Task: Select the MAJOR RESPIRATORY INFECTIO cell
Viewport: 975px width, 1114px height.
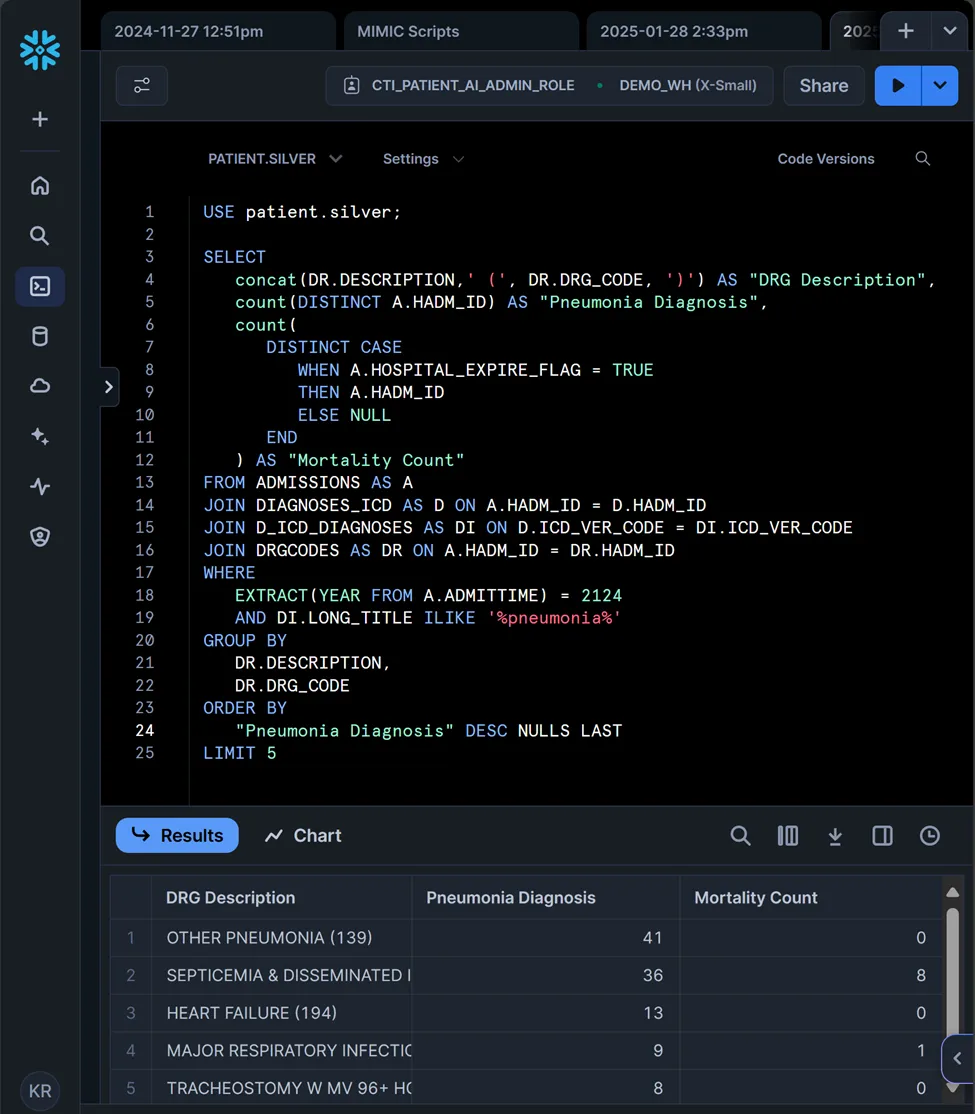Action: (281, 1051)
